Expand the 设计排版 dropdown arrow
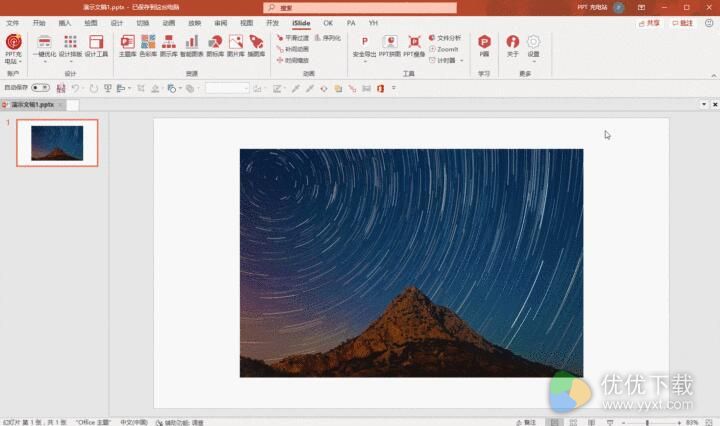 point(71,62)
